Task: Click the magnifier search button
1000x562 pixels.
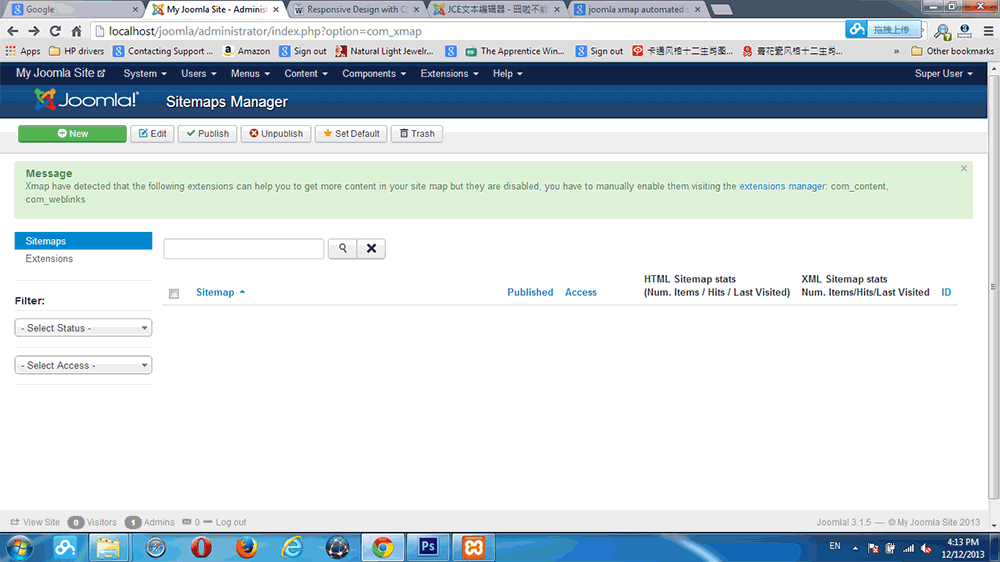Action: coord(342,248)
